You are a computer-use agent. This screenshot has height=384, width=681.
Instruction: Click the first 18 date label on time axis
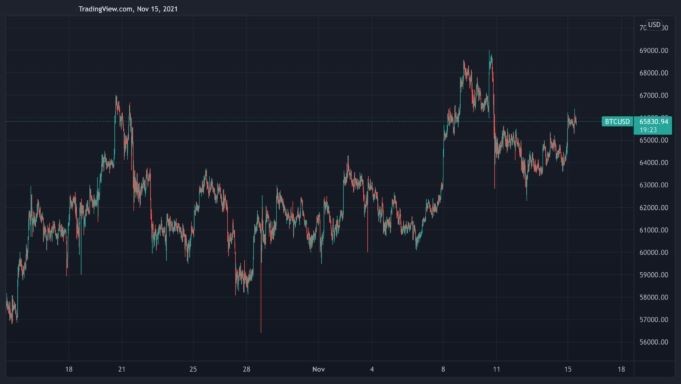point(69,369)
